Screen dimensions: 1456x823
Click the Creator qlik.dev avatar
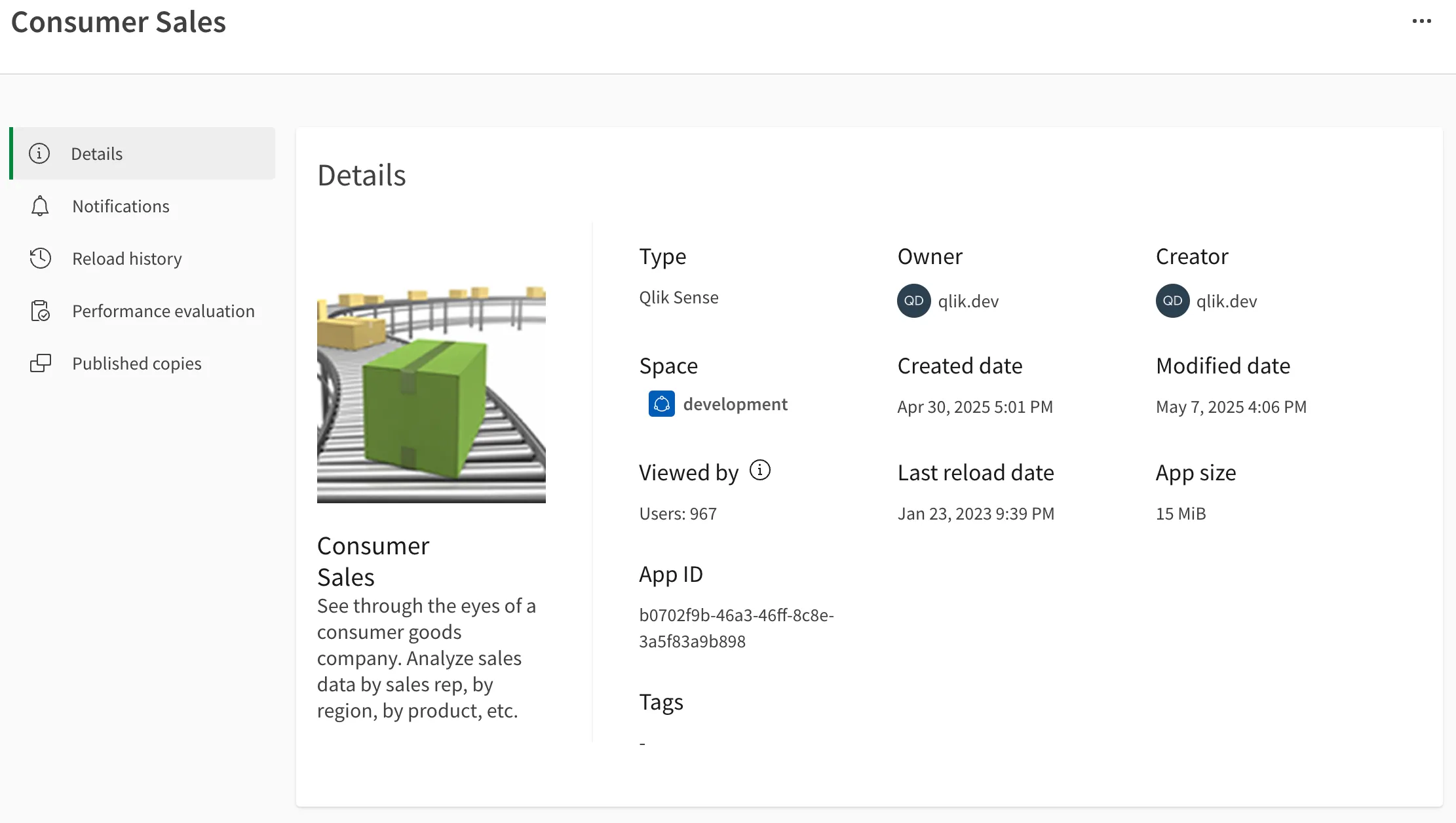[1172, 301]
